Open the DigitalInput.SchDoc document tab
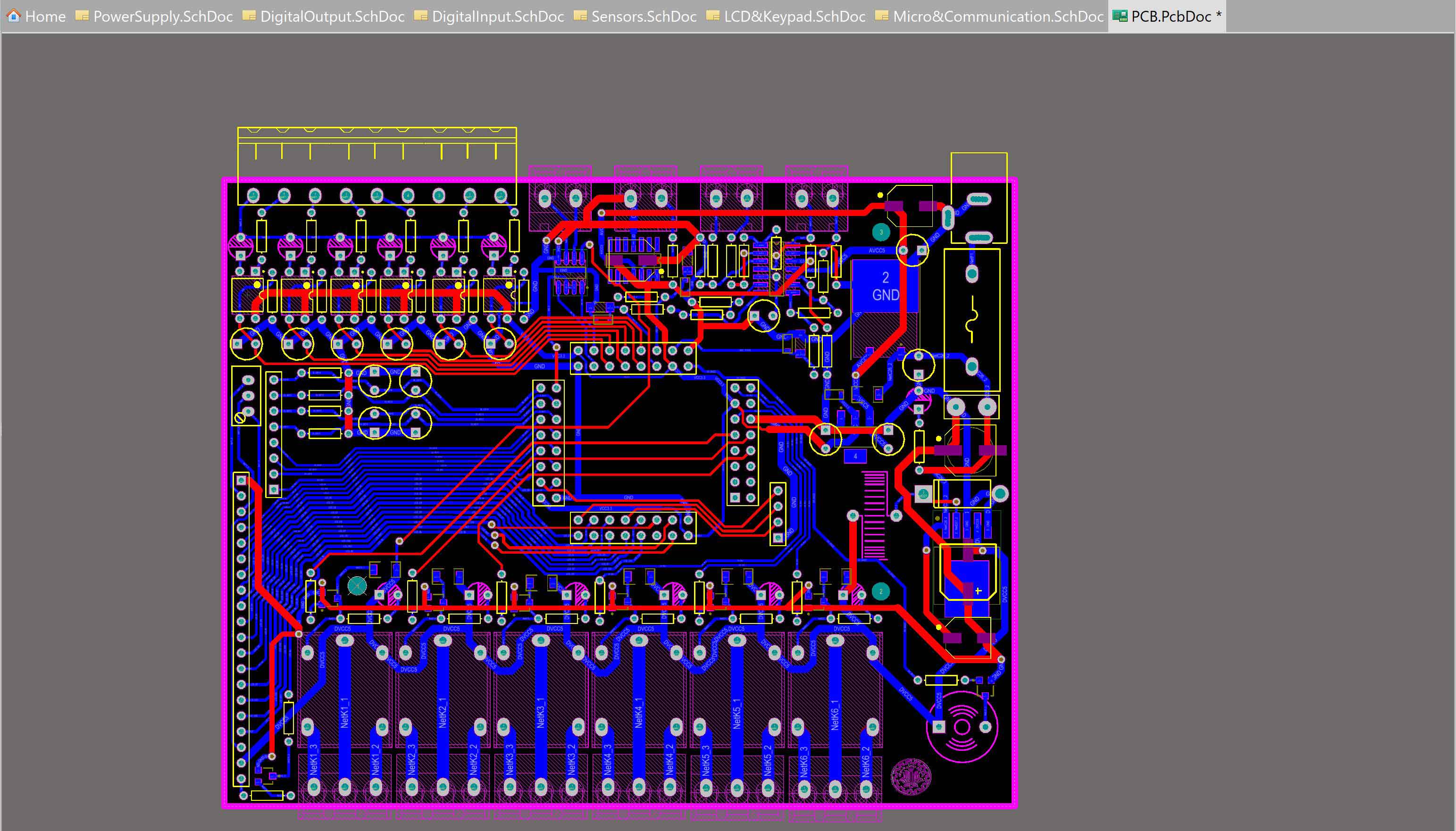 click(x=497, y=17)
